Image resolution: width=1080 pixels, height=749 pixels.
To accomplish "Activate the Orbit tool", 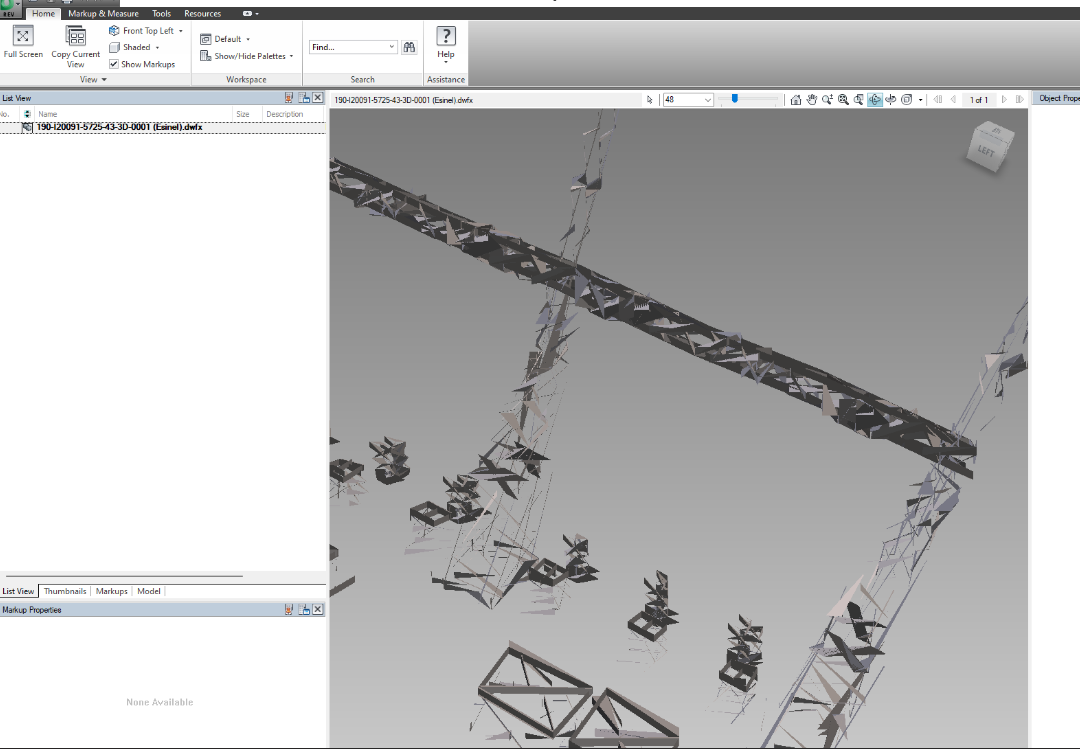I will (875, 100).
